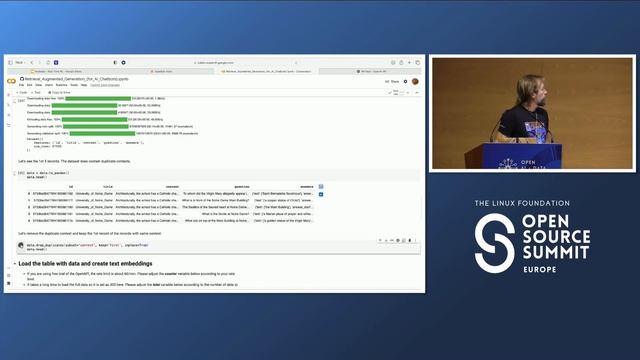The width and height of the screenshot is (640, 360).
Task: Collapse the Load the table section
Action: tap(15, 264)
